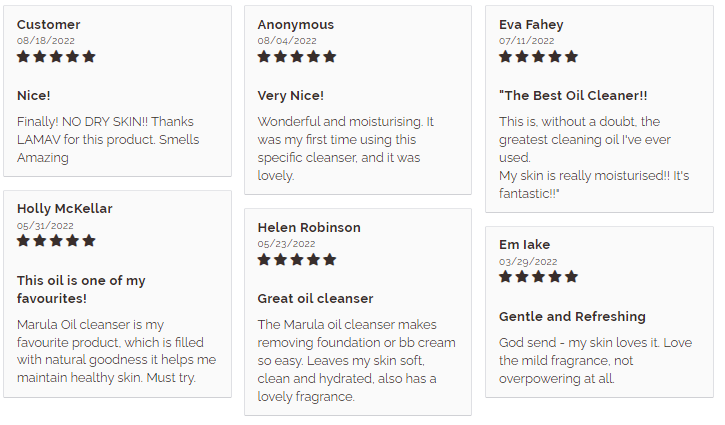This screenshot has height=425, width=725.
Task: Select "The Best Oil Cleaner!!" review title
Action: coord(573,96)
